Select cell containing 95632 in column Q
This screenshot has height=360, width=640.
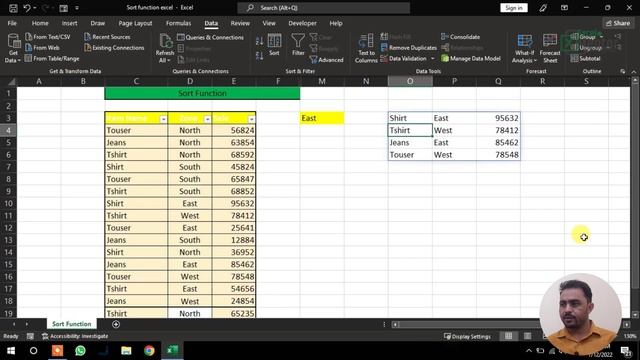click(x=498, y=118)
